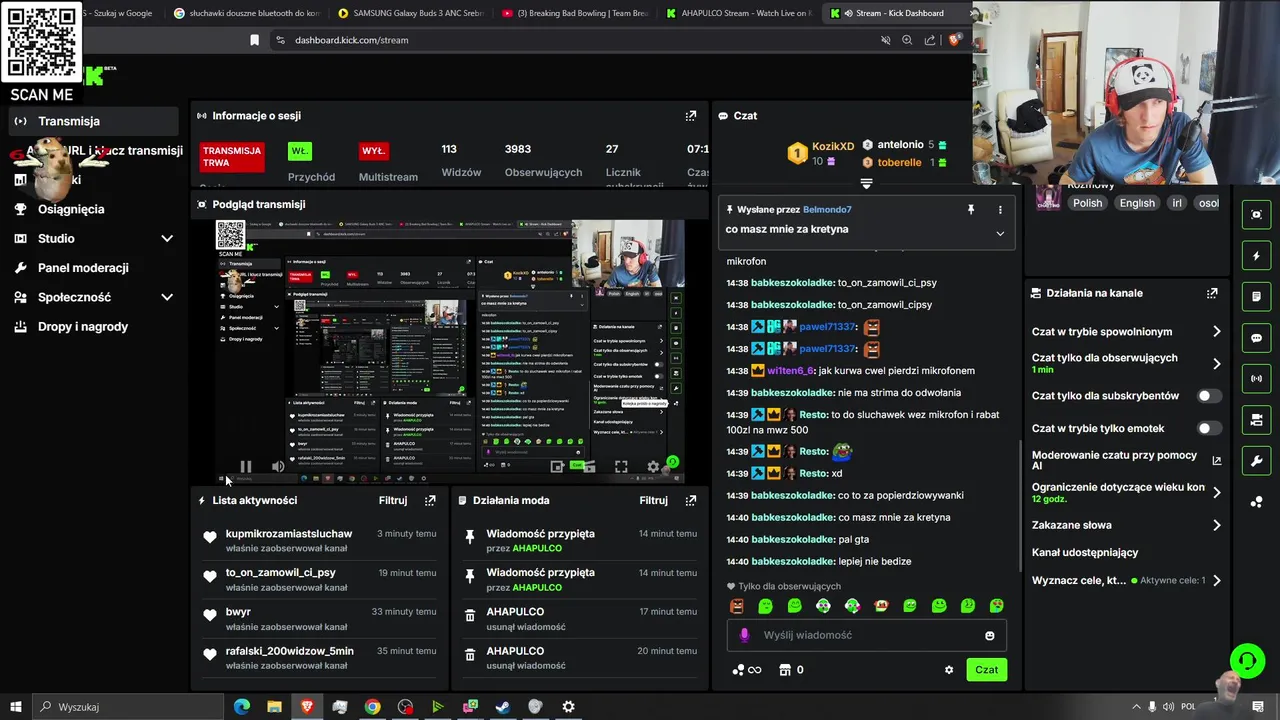Viewport: 1280px width, 720px height.
Task: Collapse the chat leaderboard arrow
Action: click(x=866, y=184)
